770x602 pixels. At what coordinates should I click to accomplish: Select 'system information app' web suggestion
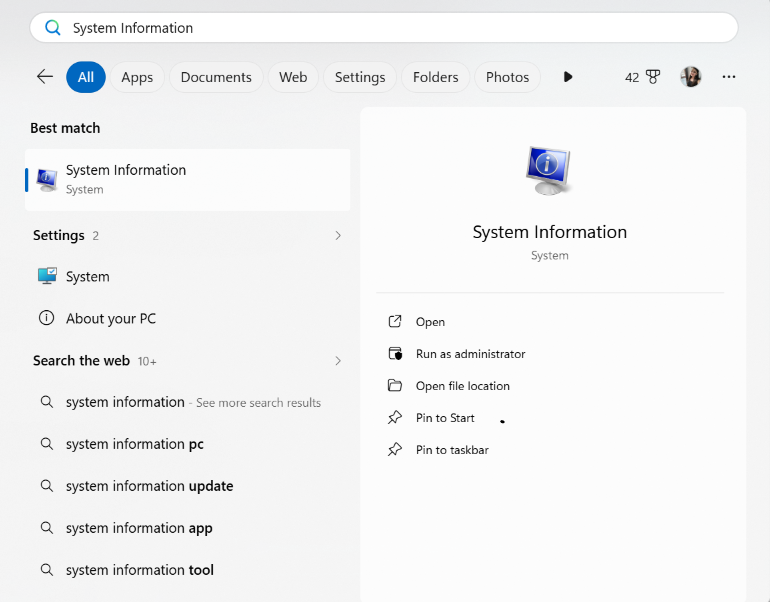click(188, 528)
